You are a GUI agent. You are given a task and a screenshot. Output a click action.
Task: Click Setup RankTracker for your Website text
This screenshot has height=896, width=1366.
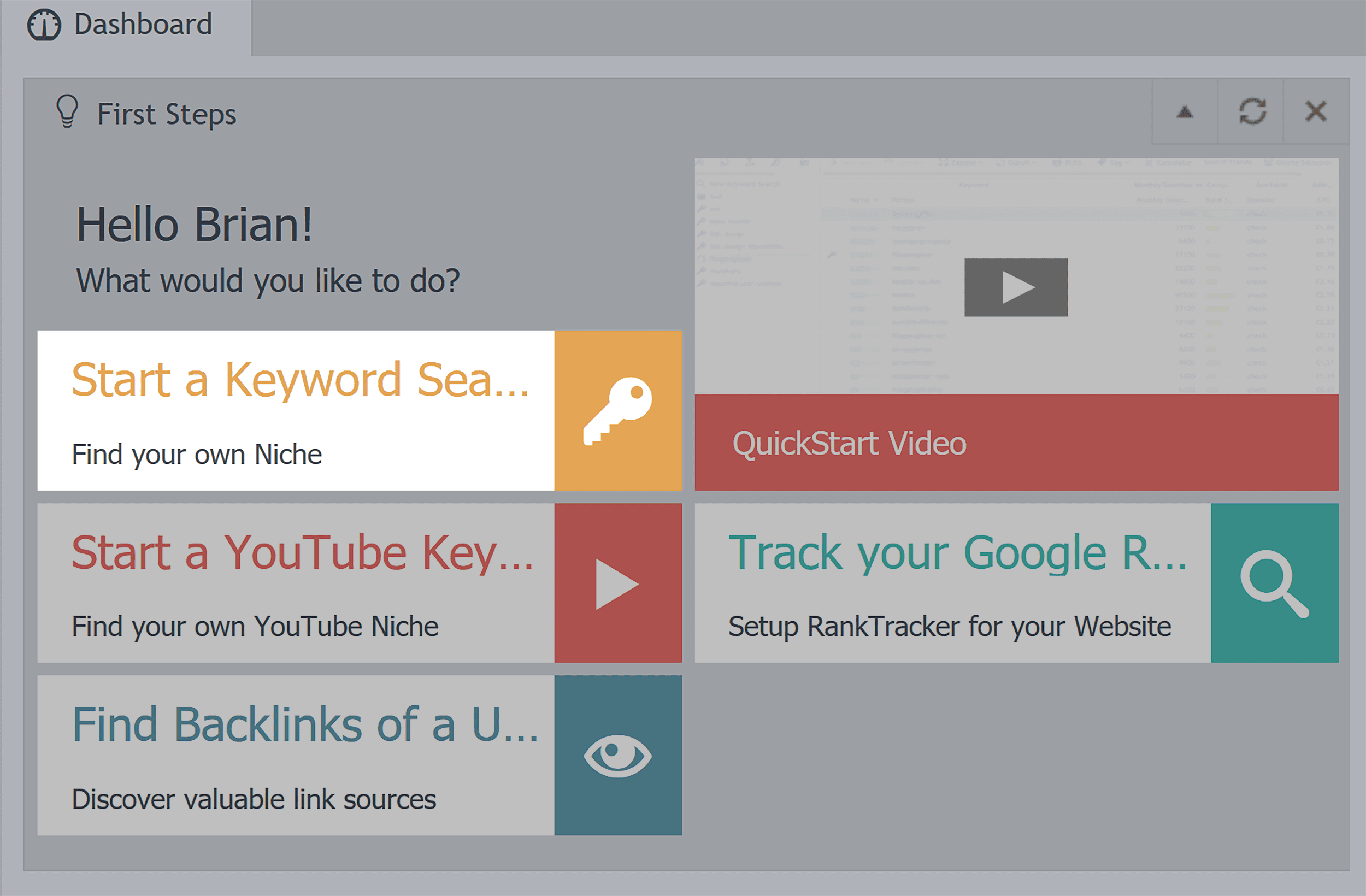pos(949,627)
